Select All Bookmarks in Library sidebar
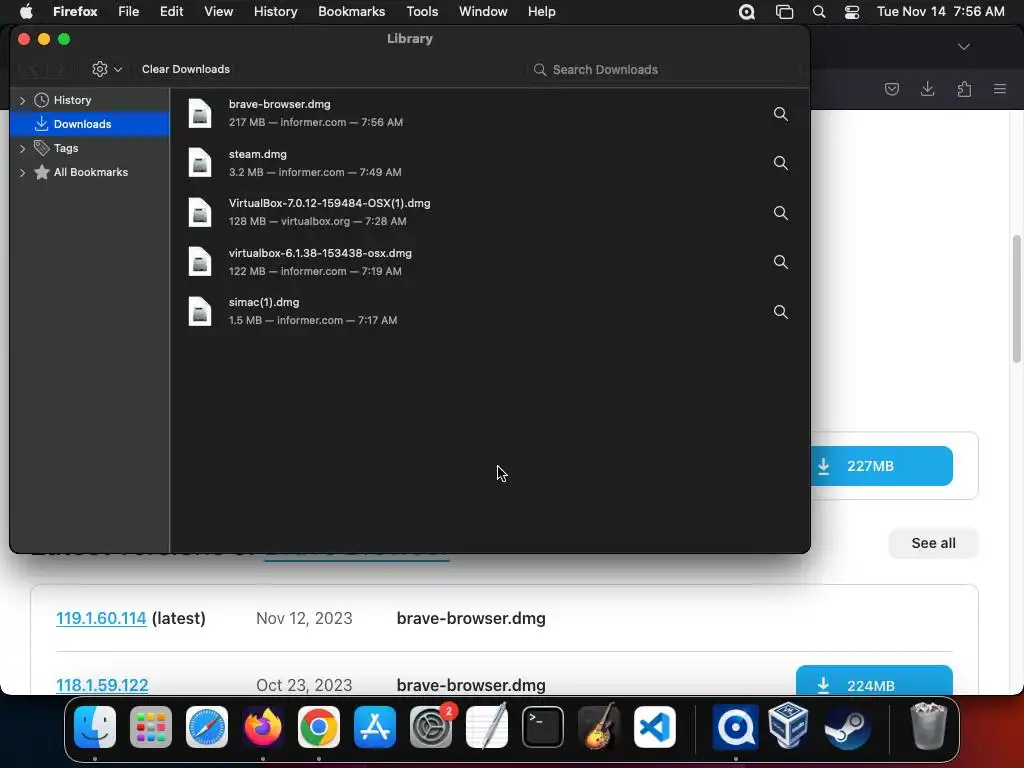1024x768 pixels. point(90,172)
